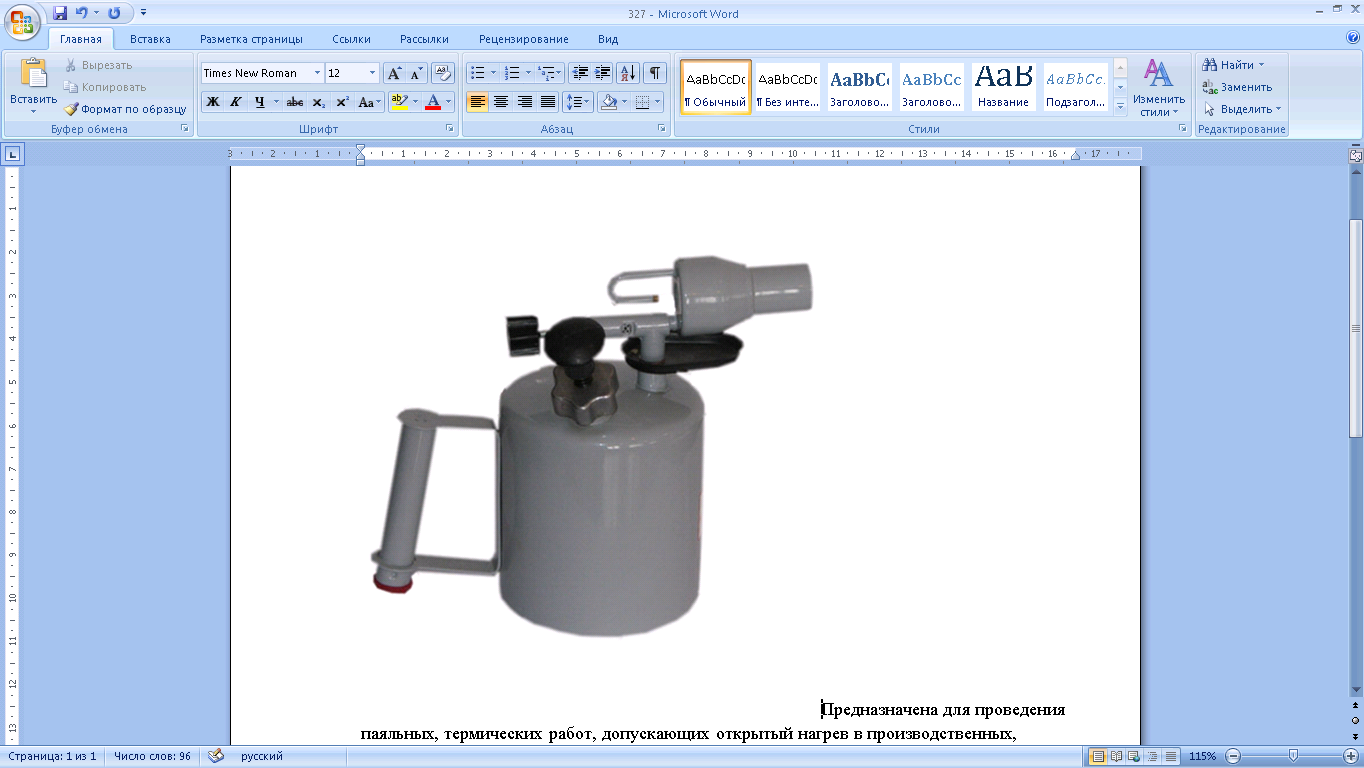Select Название style

click(1003, 87)
